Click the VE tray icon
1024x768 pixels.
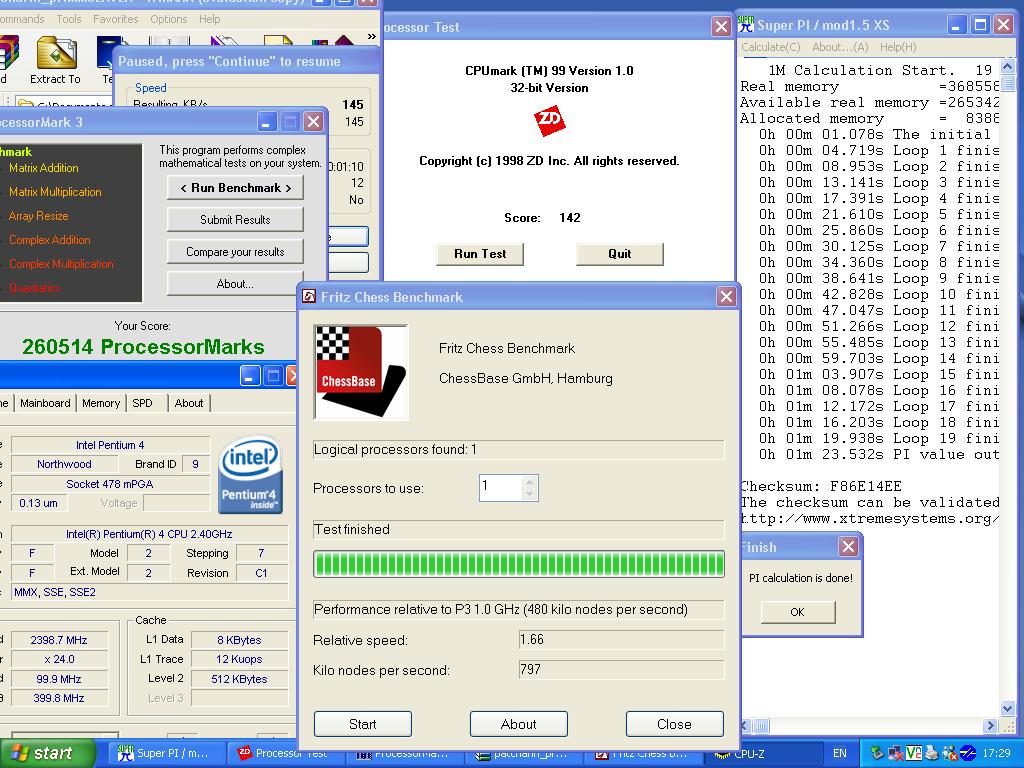(914, 754)
